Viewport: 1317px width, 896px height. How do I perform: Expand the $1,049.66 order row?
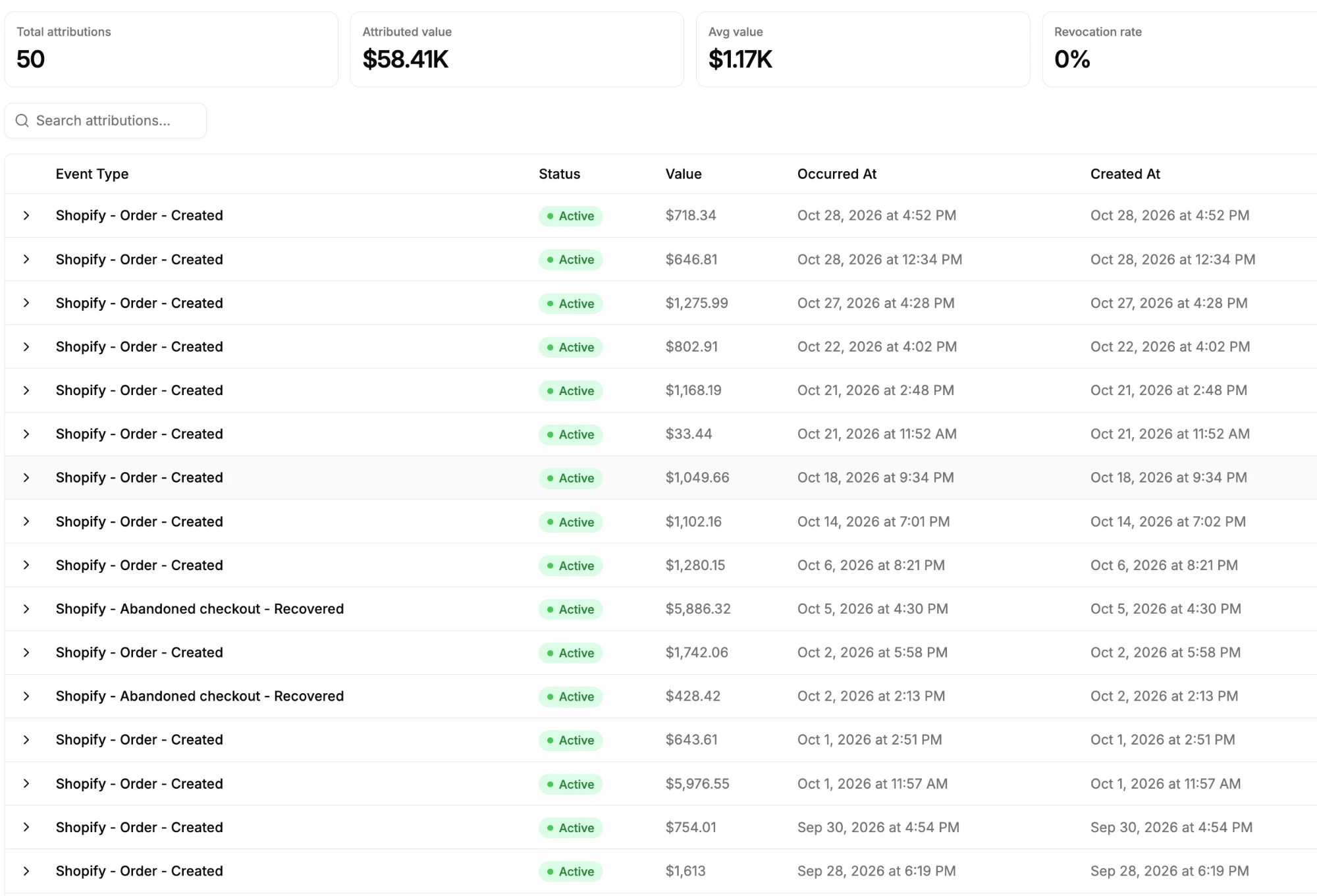[x=26, y=477]
